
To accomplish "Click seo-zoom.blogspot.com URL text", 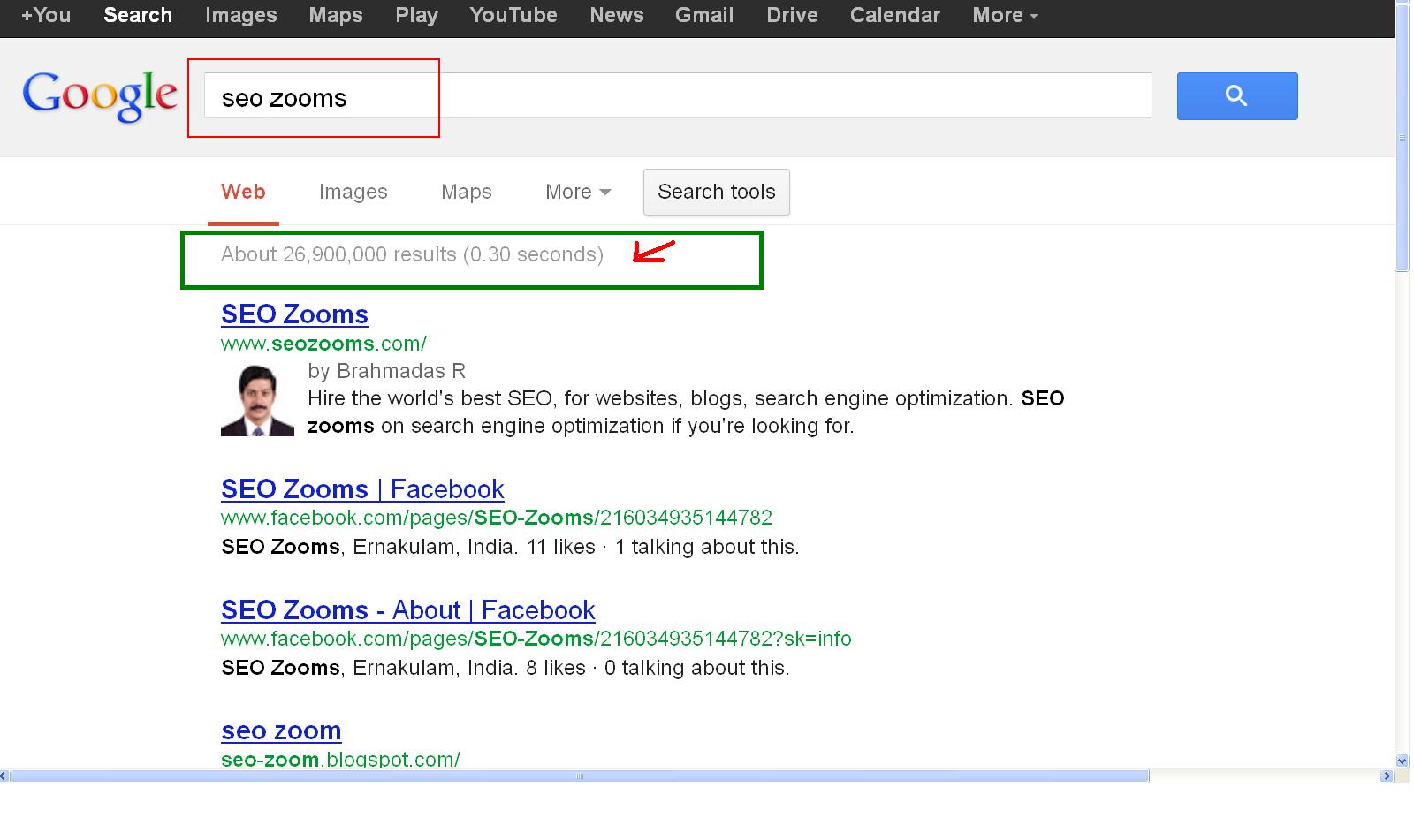I will pos(340,759).
